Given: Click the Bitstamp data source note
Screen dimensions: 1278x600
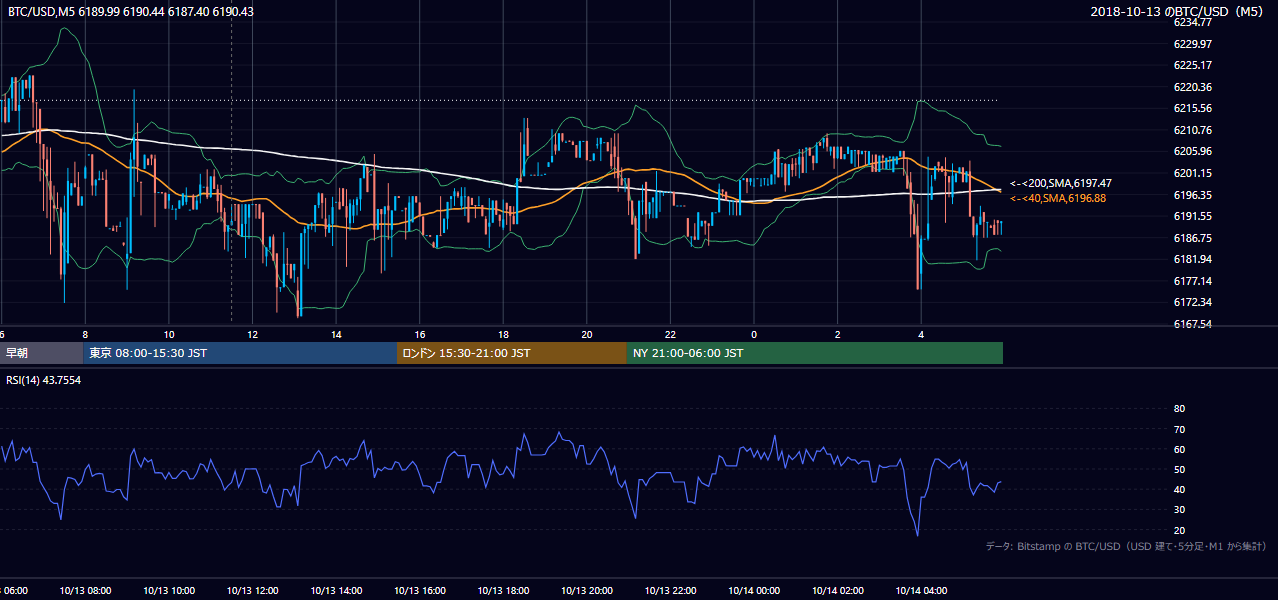Looking at the screenshot, I should tap(1126, 546).
